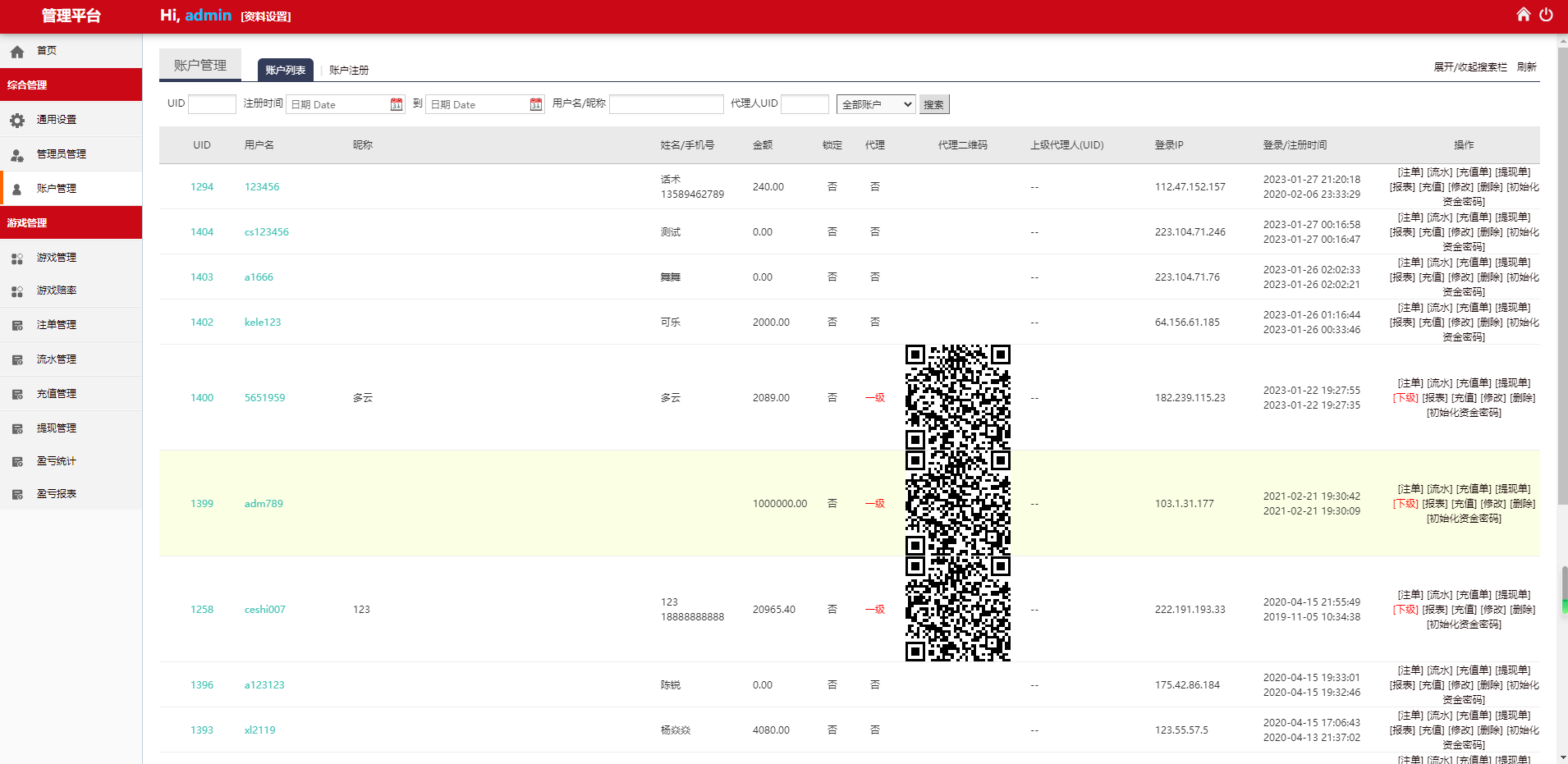1568x764 pixels.
Task: Click the 搜索 search button
Action: click(x=933, y=104)
